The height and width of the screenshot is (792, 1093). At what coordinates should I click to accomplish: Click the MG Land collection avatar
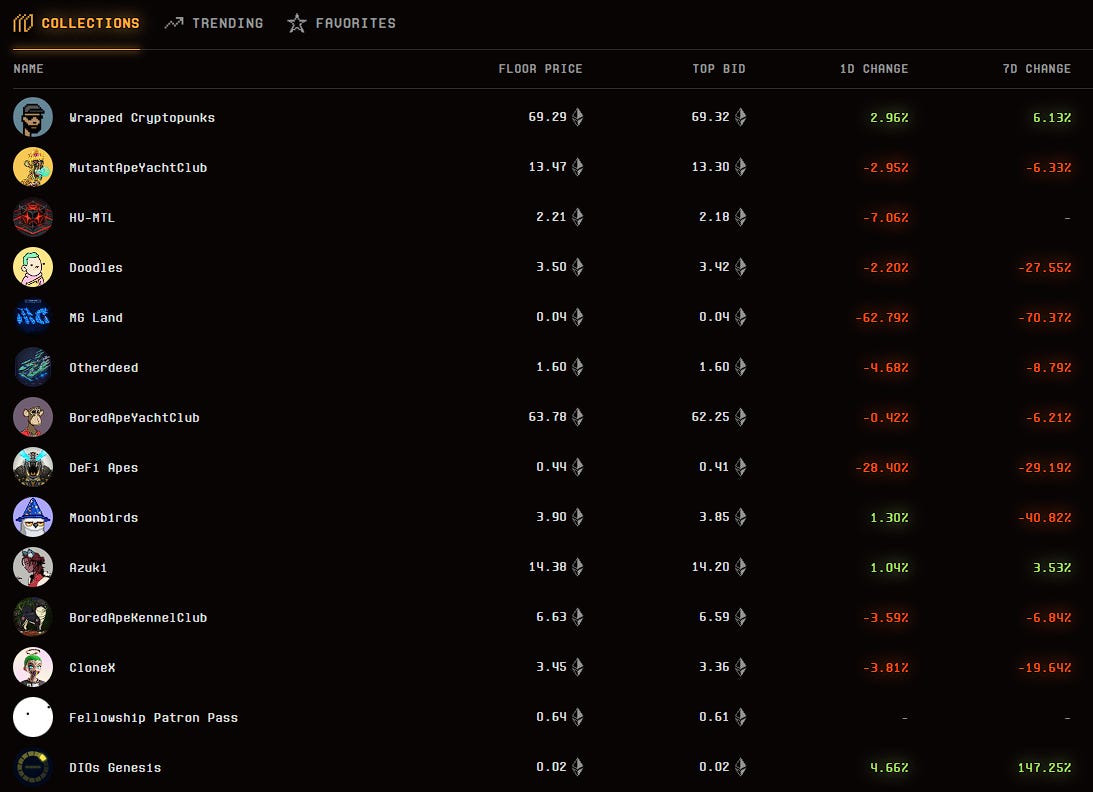(x=33, y=317)
